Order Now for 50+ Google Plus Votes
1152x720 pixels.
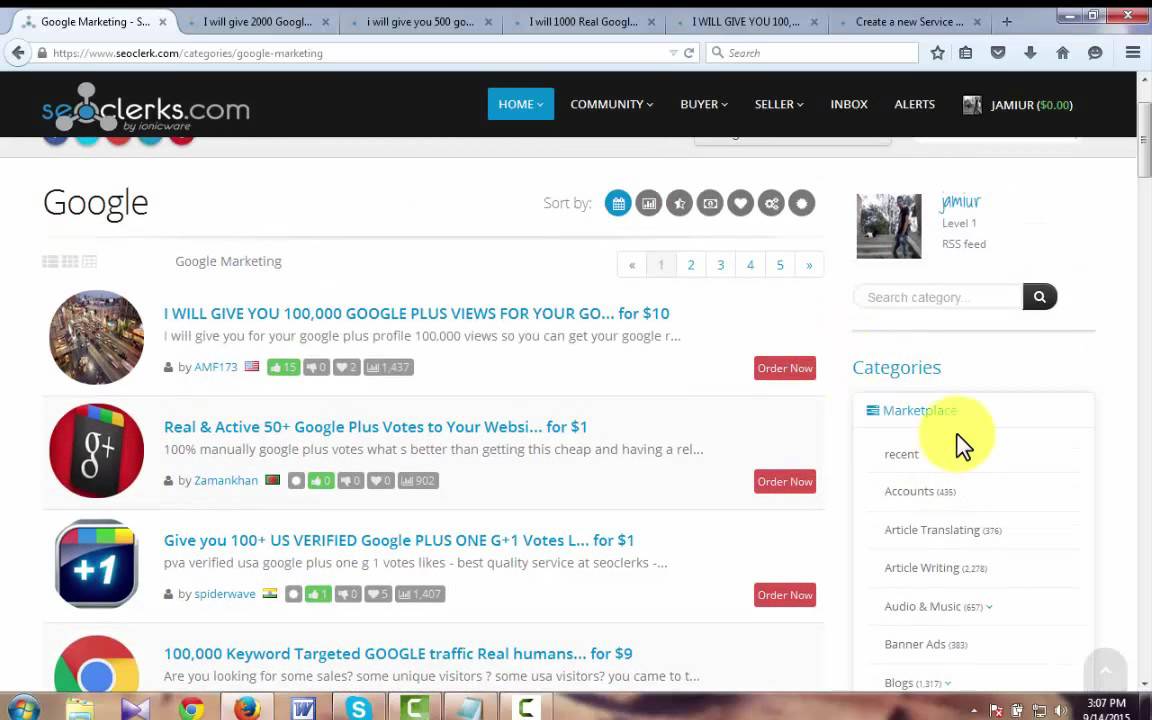(x=785, y=481)
